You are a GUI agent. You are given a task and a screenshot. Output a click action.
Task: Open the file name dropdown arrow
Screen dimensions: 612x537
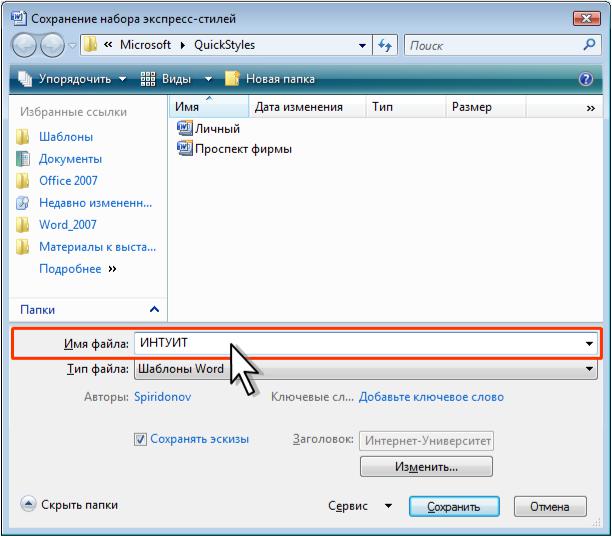click(589, 344)
